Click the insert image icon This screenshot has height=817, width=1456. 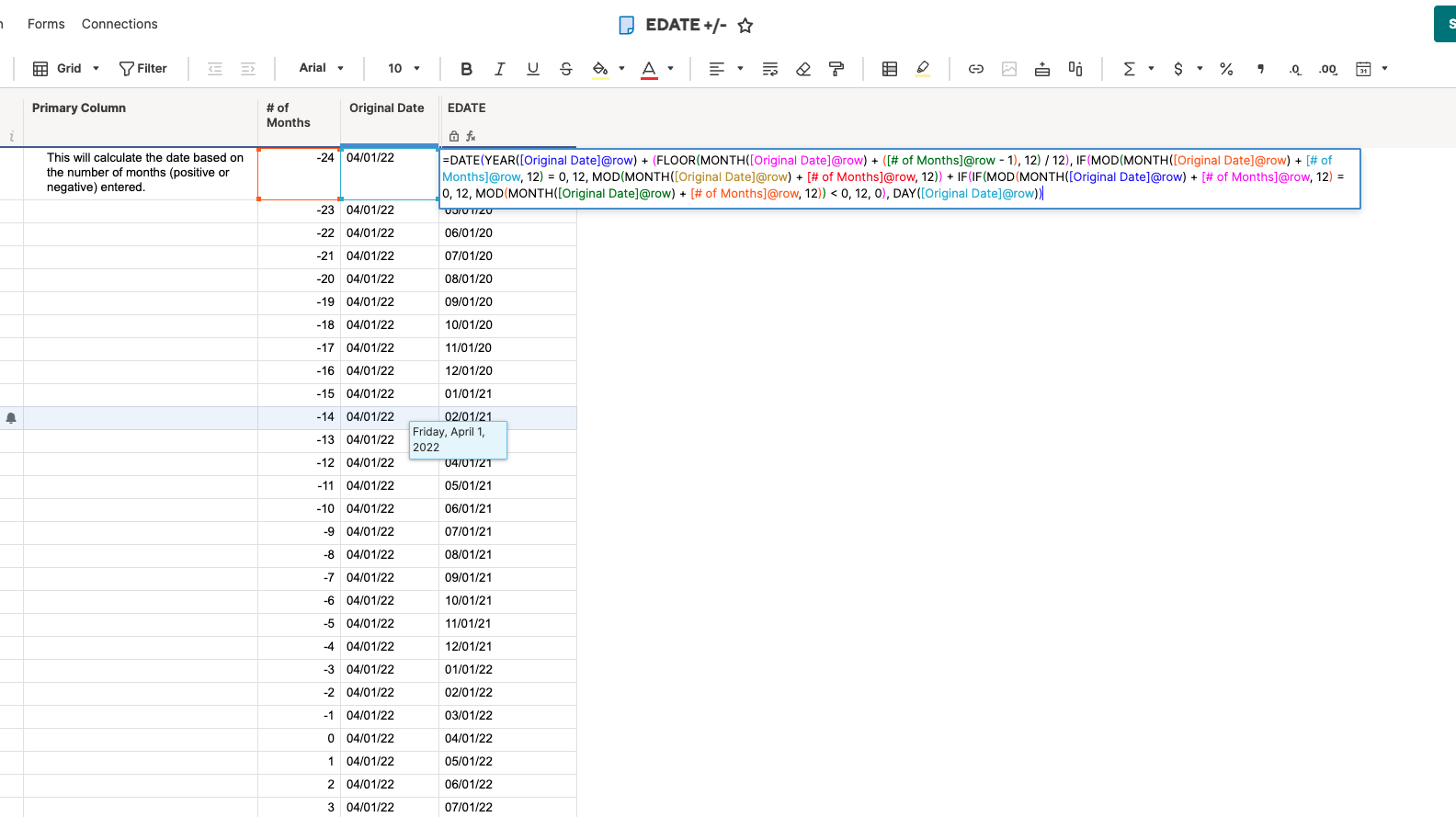1009,69
